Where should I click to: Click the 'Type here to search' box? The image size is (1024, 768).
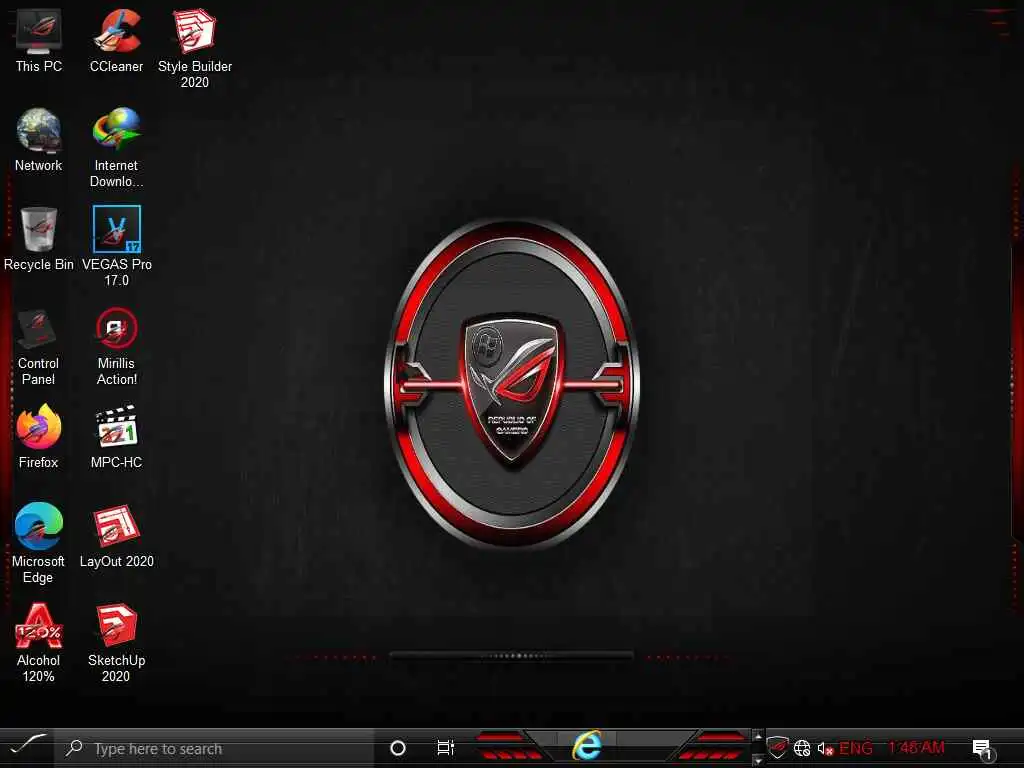(214, 748)
